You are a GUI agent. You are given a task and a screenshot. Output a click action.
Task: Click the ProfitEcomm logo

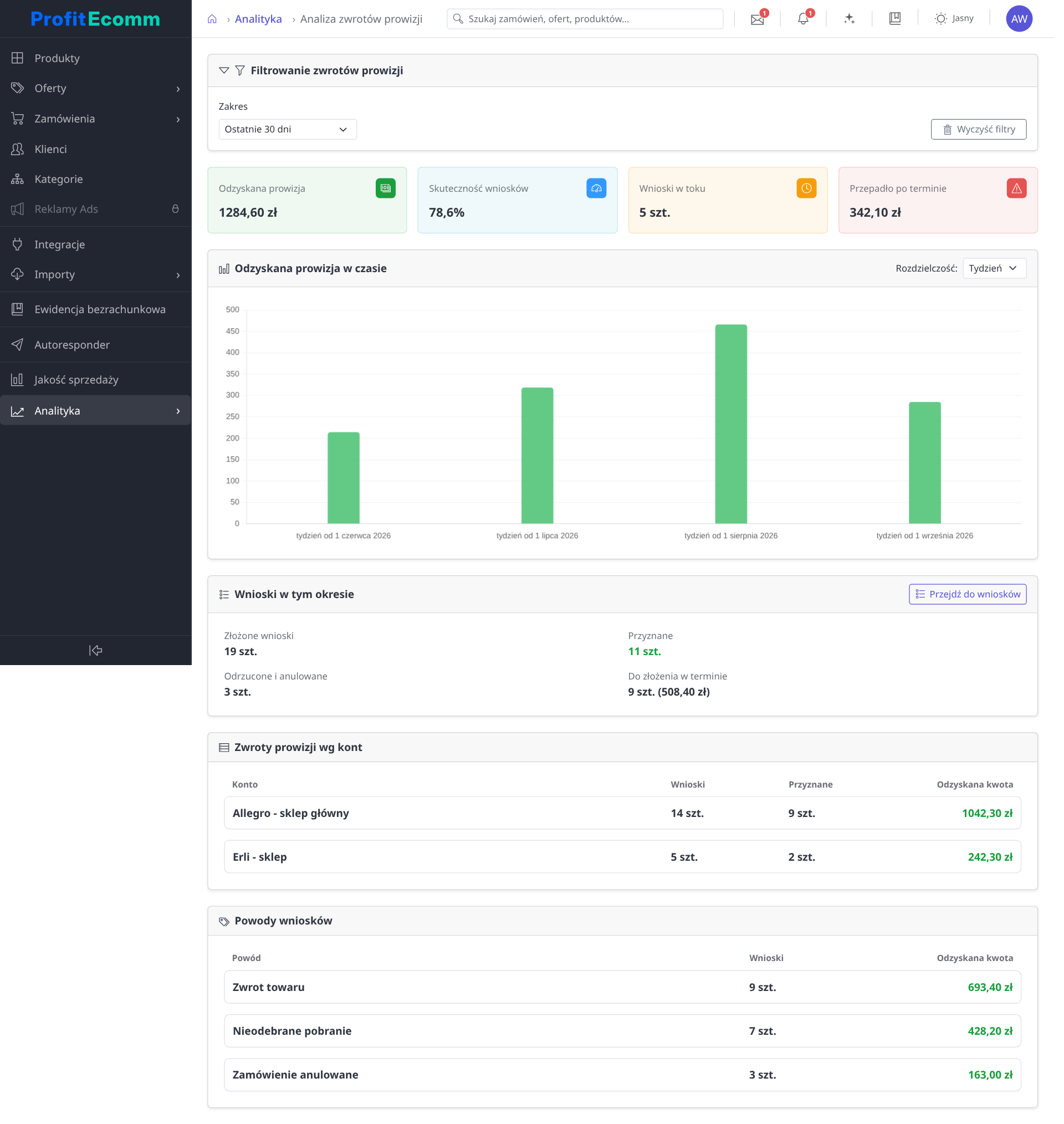coord(96,19)
